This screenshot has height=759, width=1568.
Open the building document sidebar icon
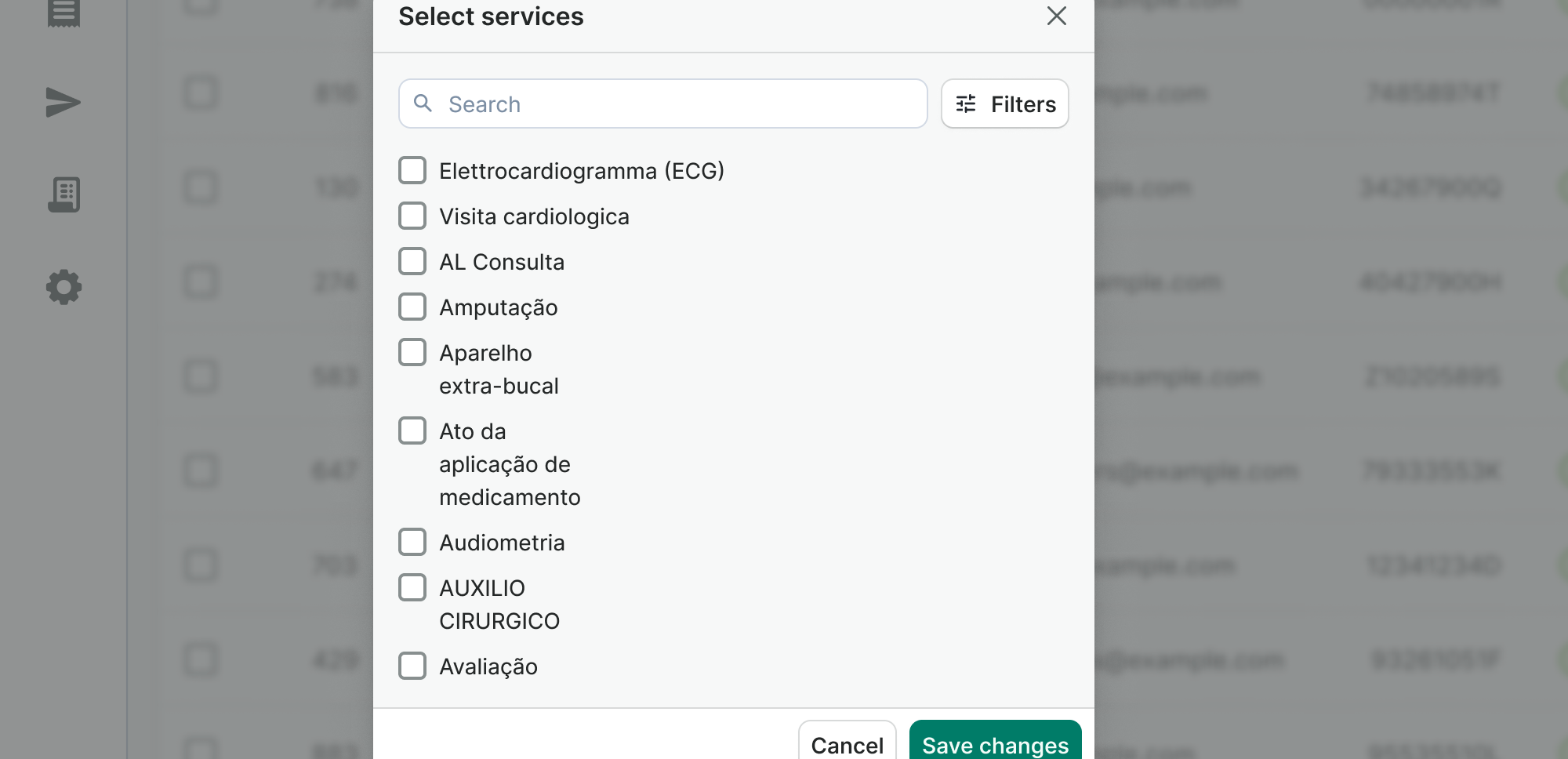pos(64,194)
